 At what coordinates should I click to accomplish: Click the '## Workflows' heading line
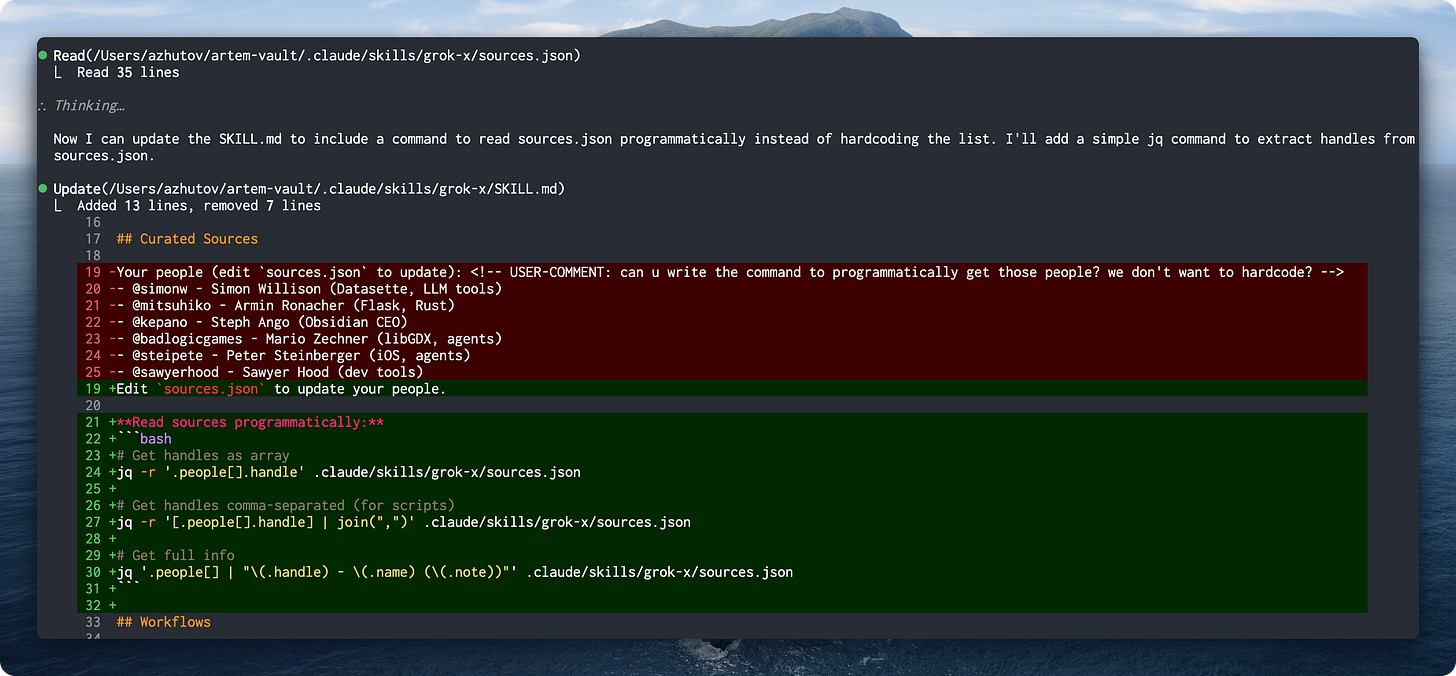164,622
